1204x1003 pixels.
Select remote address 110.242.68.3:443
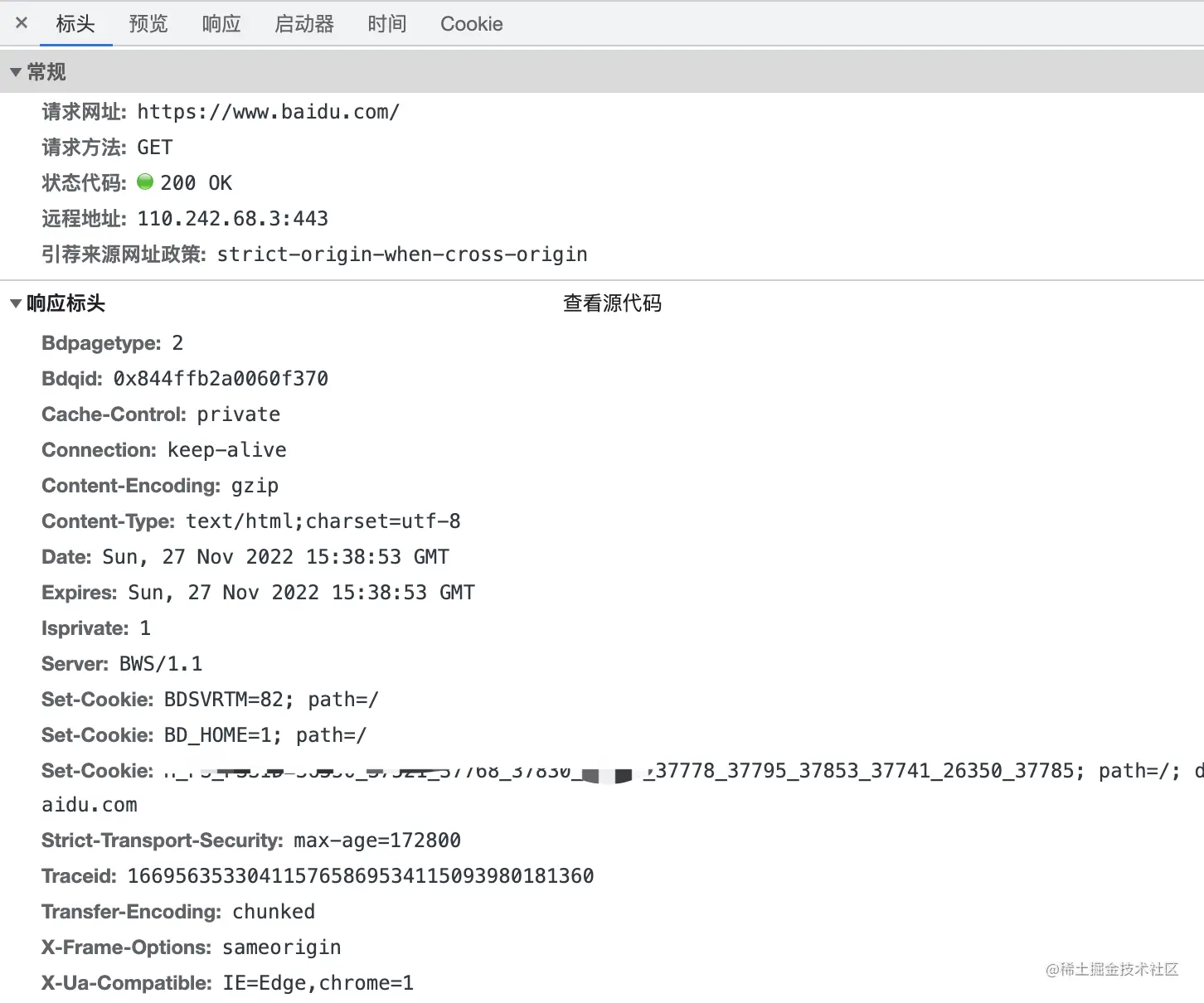233,219
